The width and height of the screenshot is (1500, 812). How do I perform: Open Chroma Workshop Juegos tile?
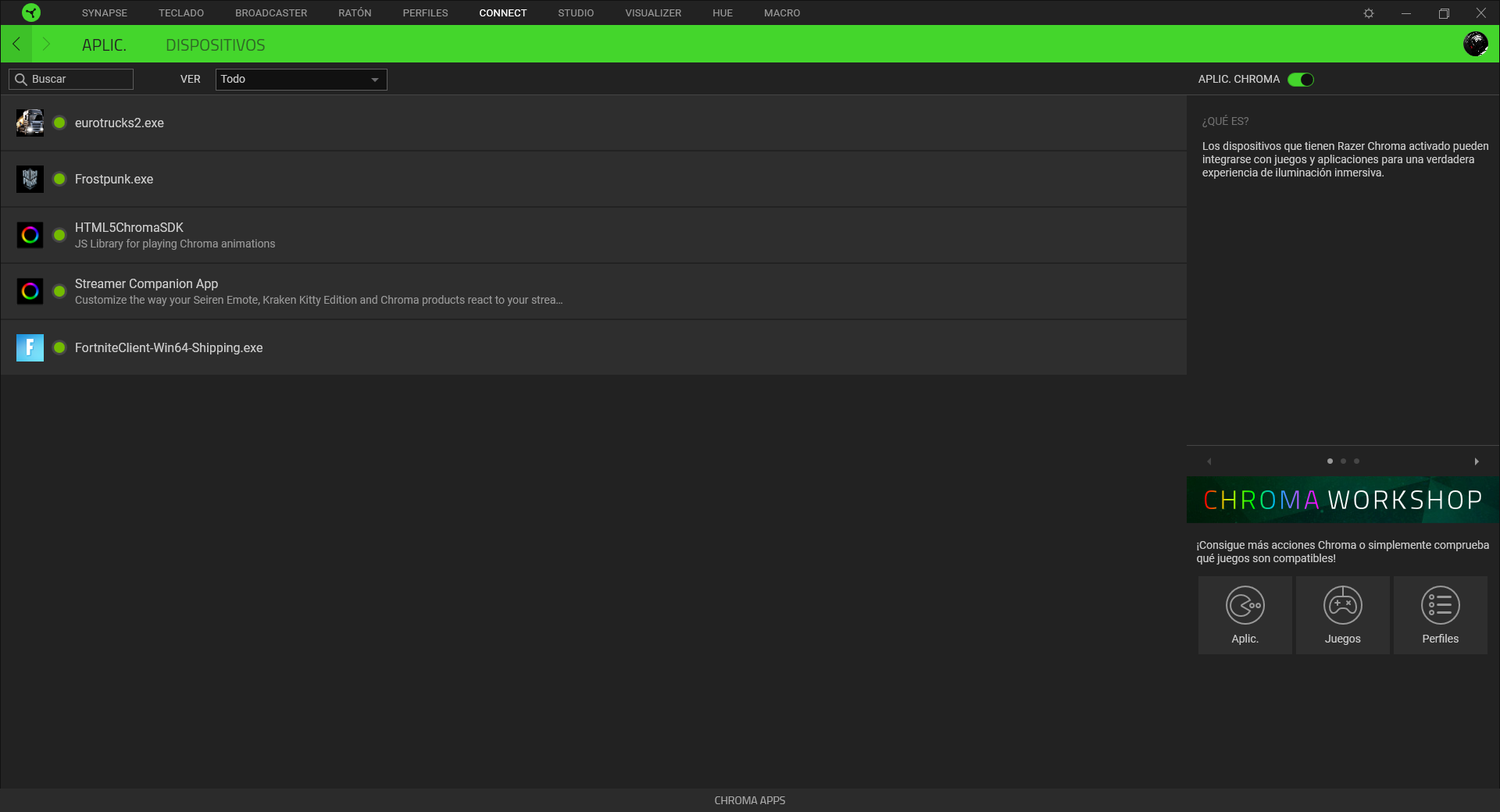(1343, 615)
